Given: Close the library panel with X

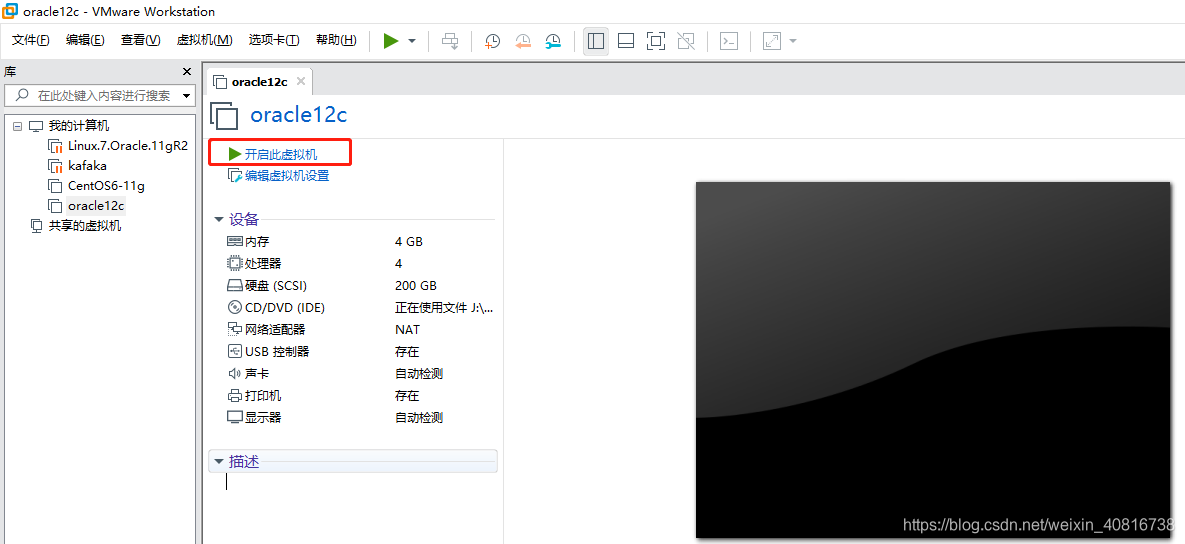Looking at the screenshot, I should (x=187, y=72).
